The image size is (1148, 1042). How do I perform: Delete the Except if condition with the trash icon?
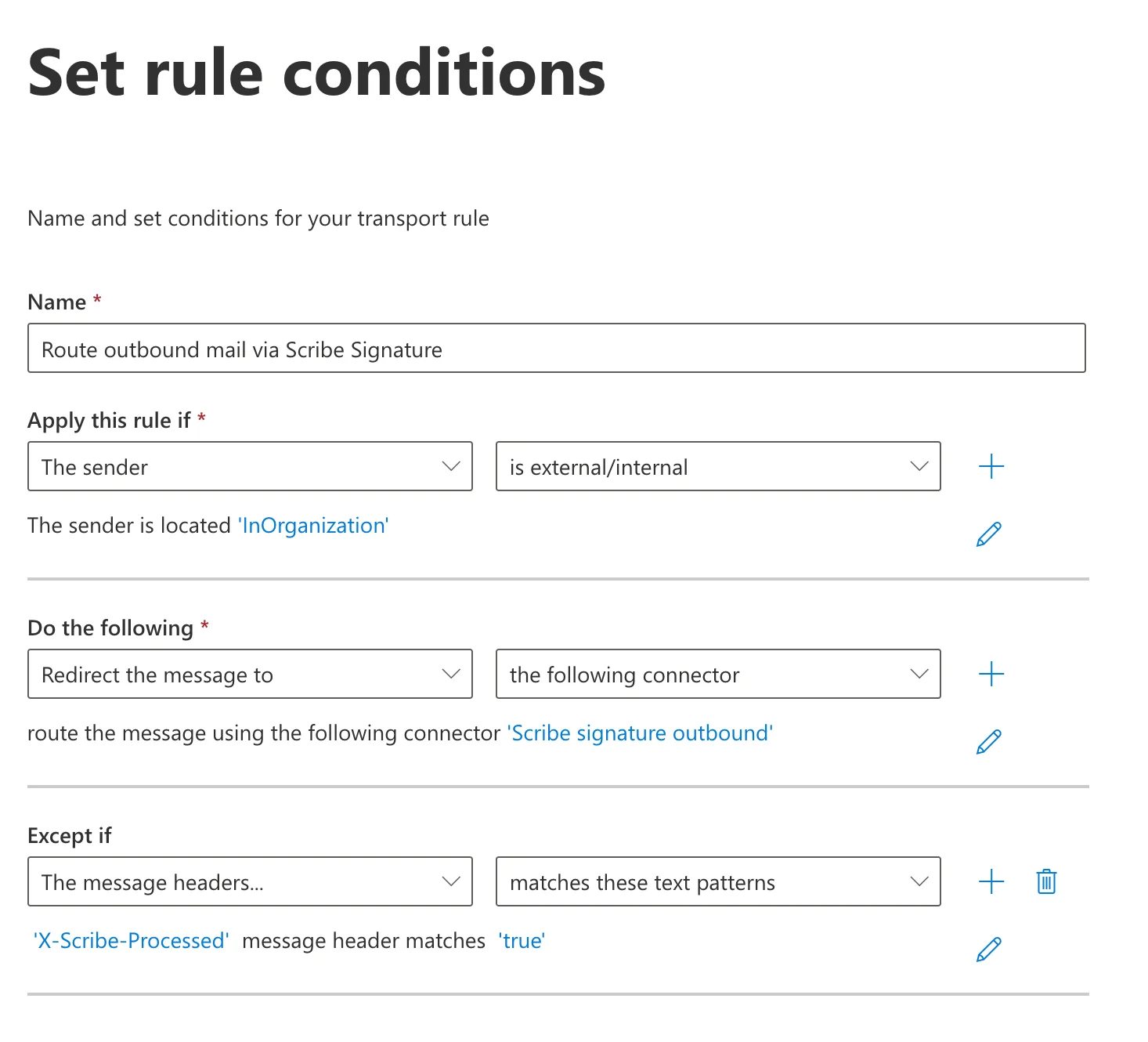1047,882
